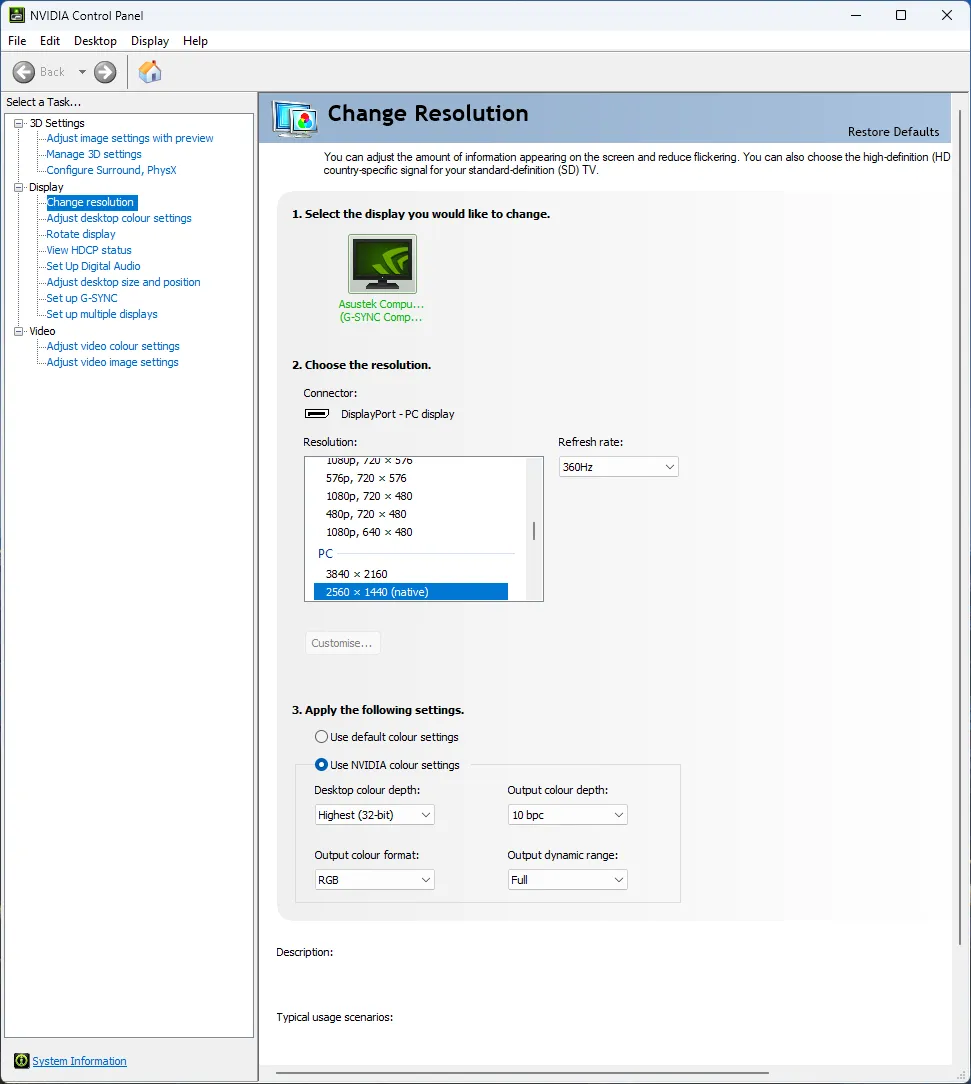Click the resolution list scrollbar thumb
The height and width of the screenshot is (1084, 971).
534,530
